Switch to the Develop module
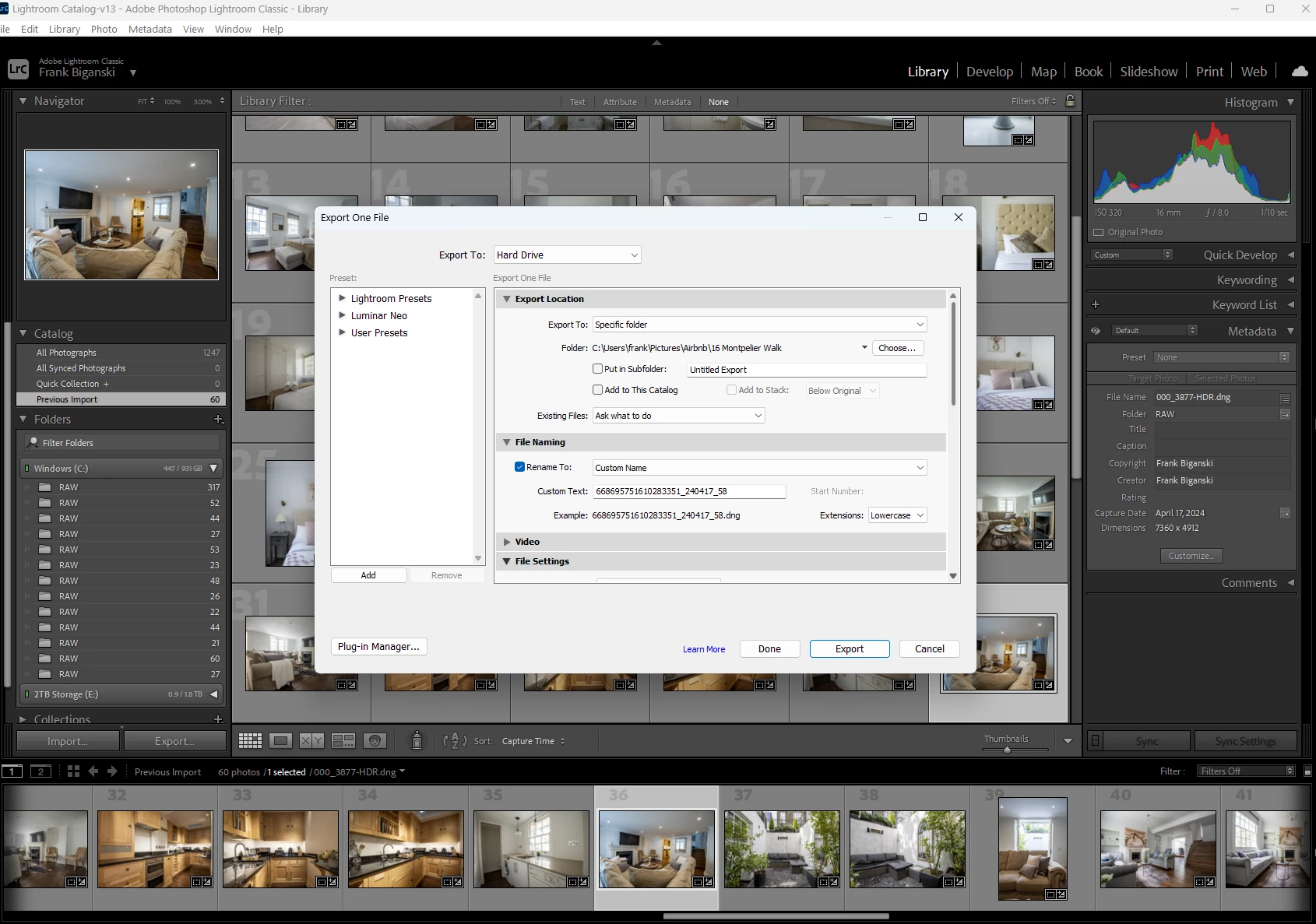Viewport: 1316px width, 924px height. pyautogui.click(x=990, y=72)
